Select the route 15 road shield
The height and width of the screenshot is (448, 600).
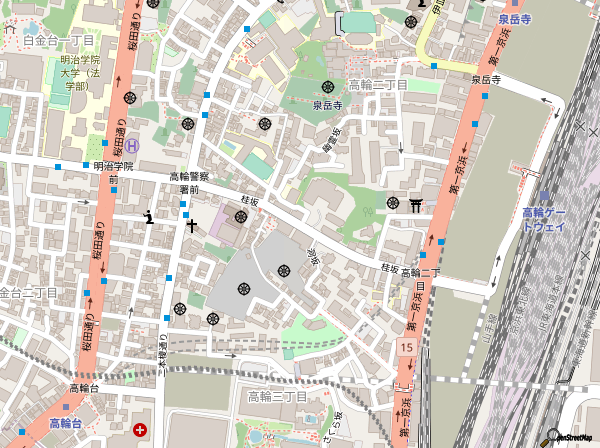405,346
